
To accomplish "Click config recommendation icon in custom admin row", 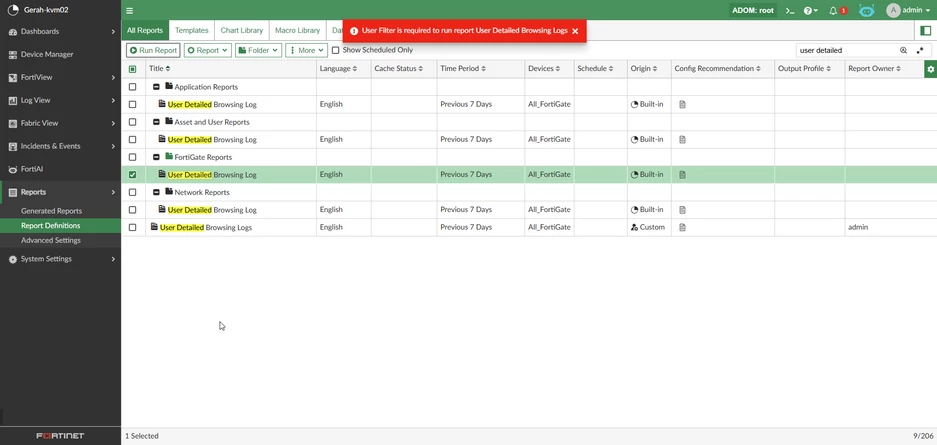I will tap(682, 228).
